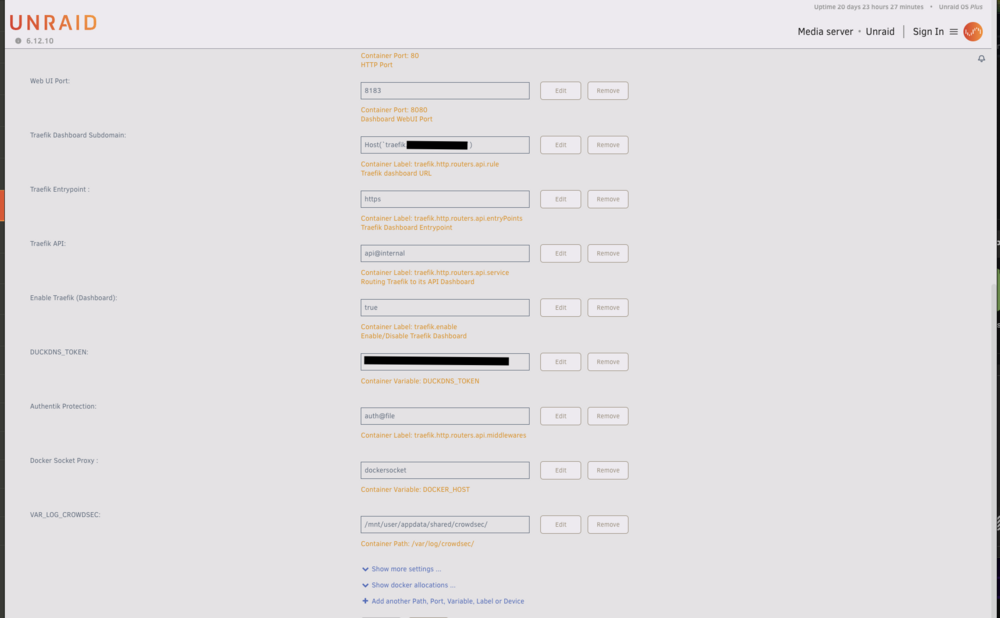Screen dimensions: 1000x618
Task: Click the 'HTTP Port' description
Action: [377, 64]
